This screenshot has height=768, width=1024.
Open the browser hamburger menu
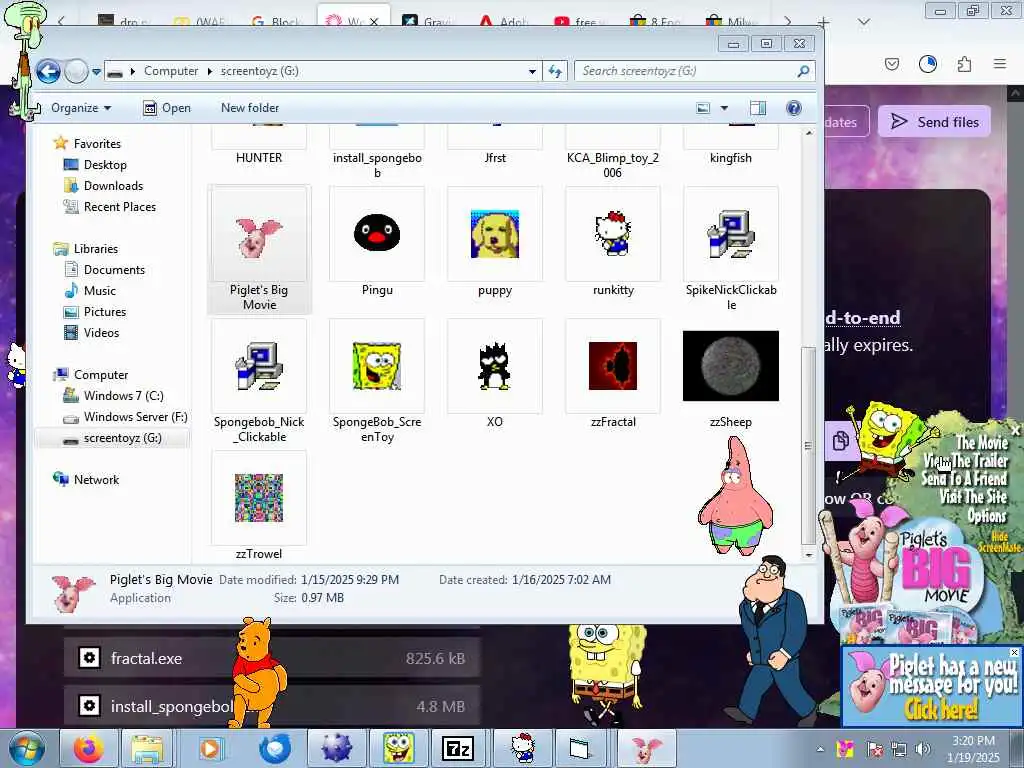click(1000, 64)
